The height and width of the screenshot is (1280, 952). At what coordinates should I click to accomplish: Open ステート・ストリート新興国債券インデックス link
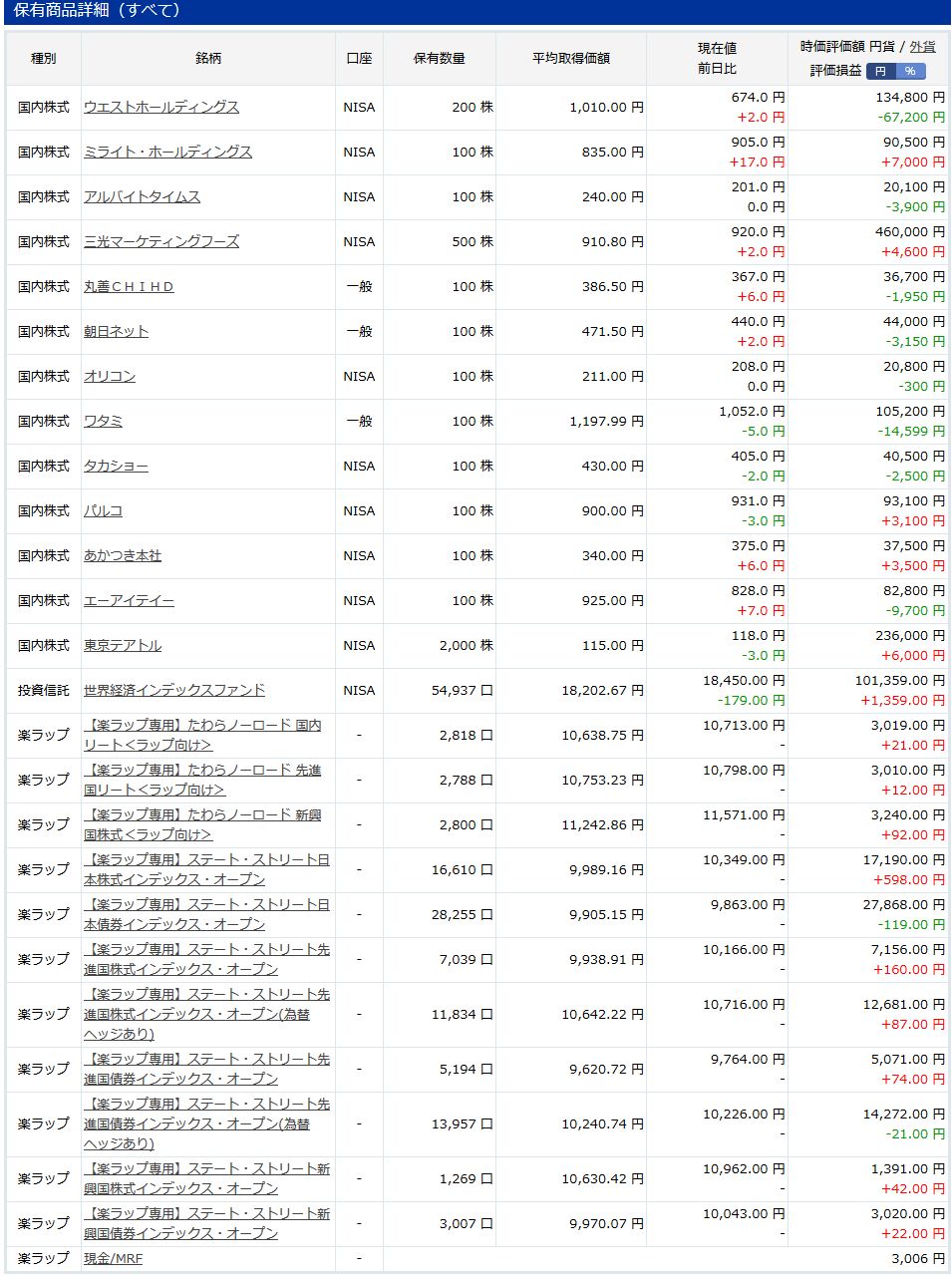[x=206, y=1223]
